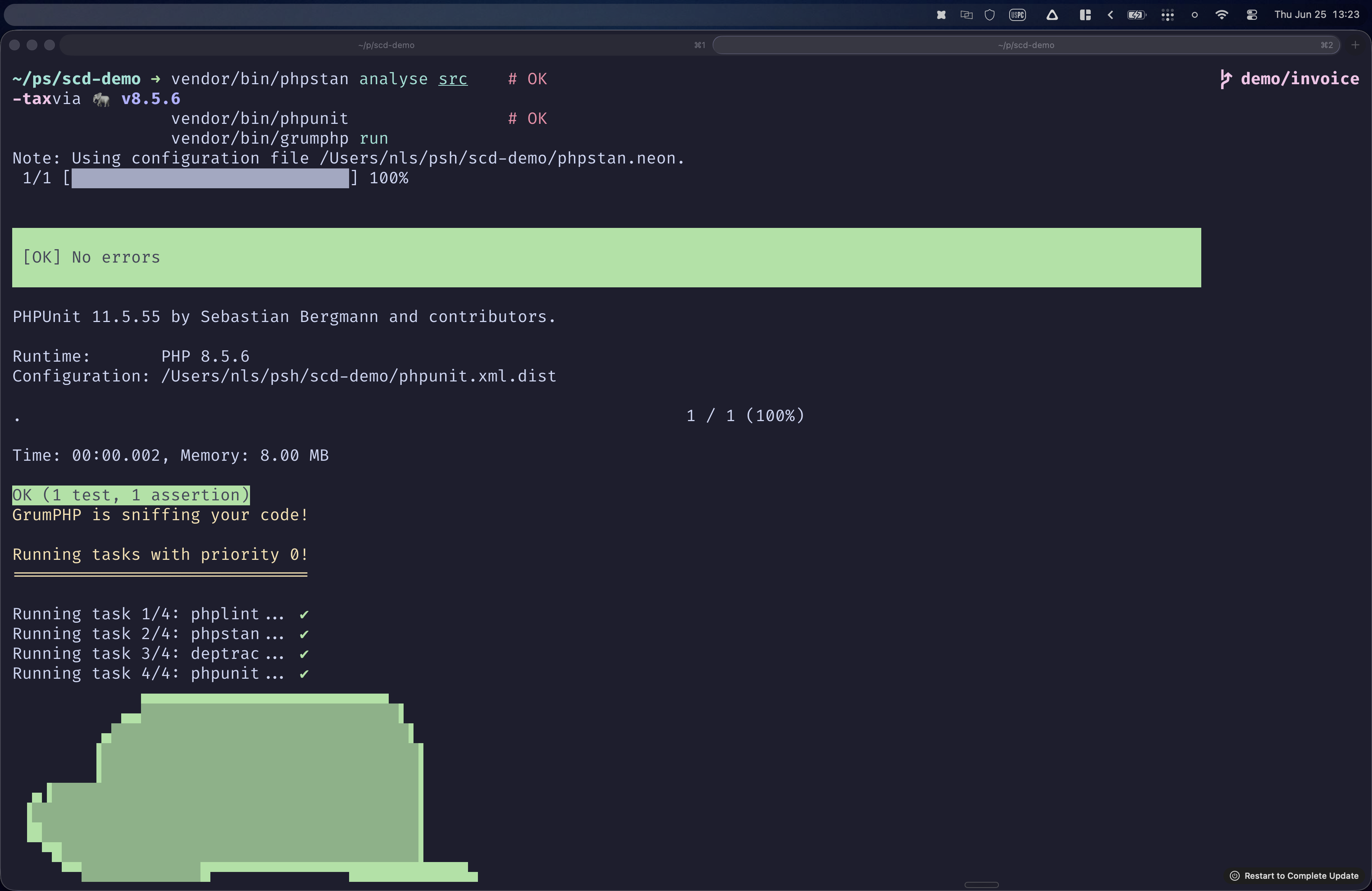Click checkmark for task 4/4 phpunit
The height and width of the screenshot is (891, 1372).
click(x=305, y=674)
